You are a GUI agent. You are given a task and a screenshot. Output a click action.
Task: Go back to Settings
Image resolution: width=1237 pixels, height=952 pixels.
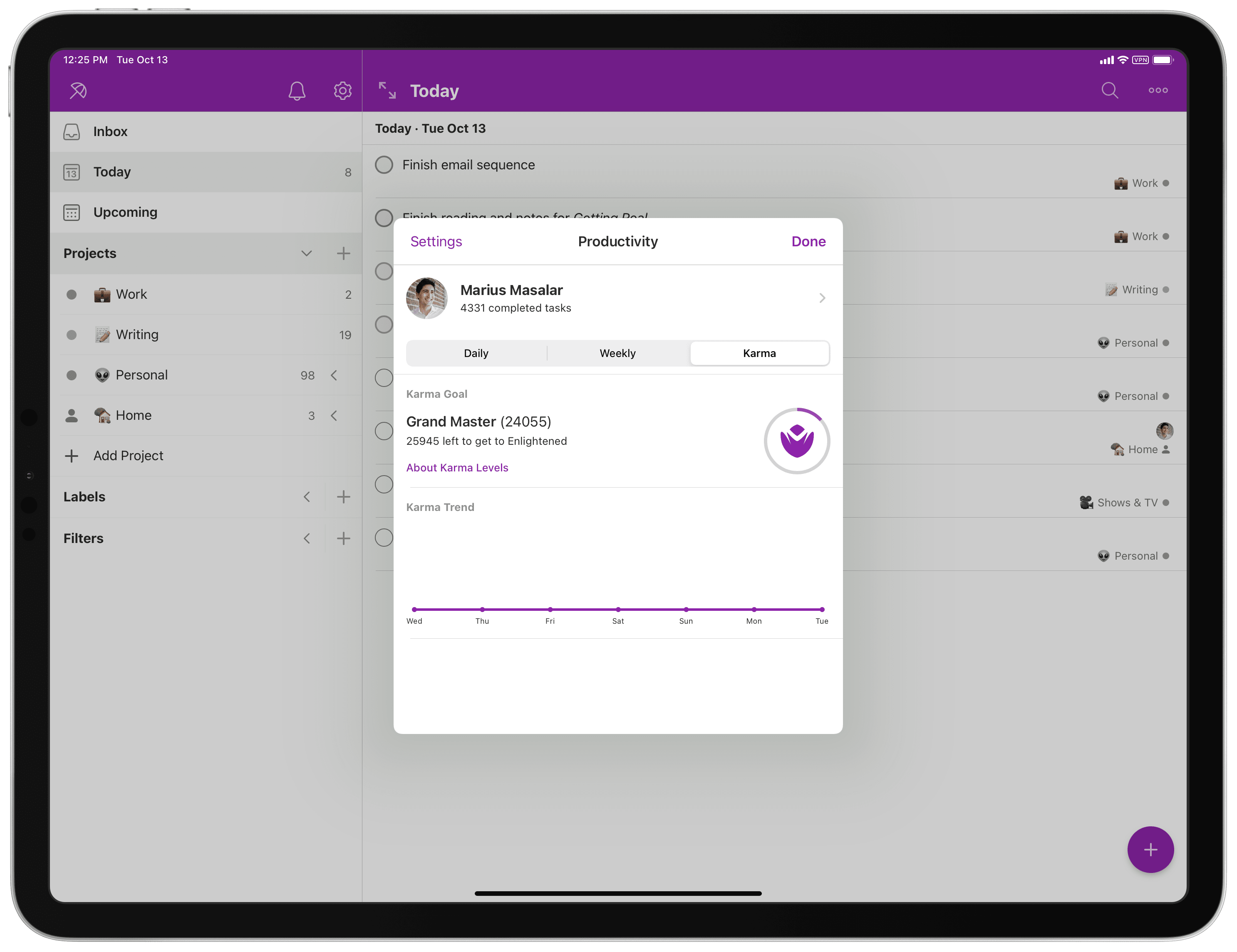tap(436, 242)
